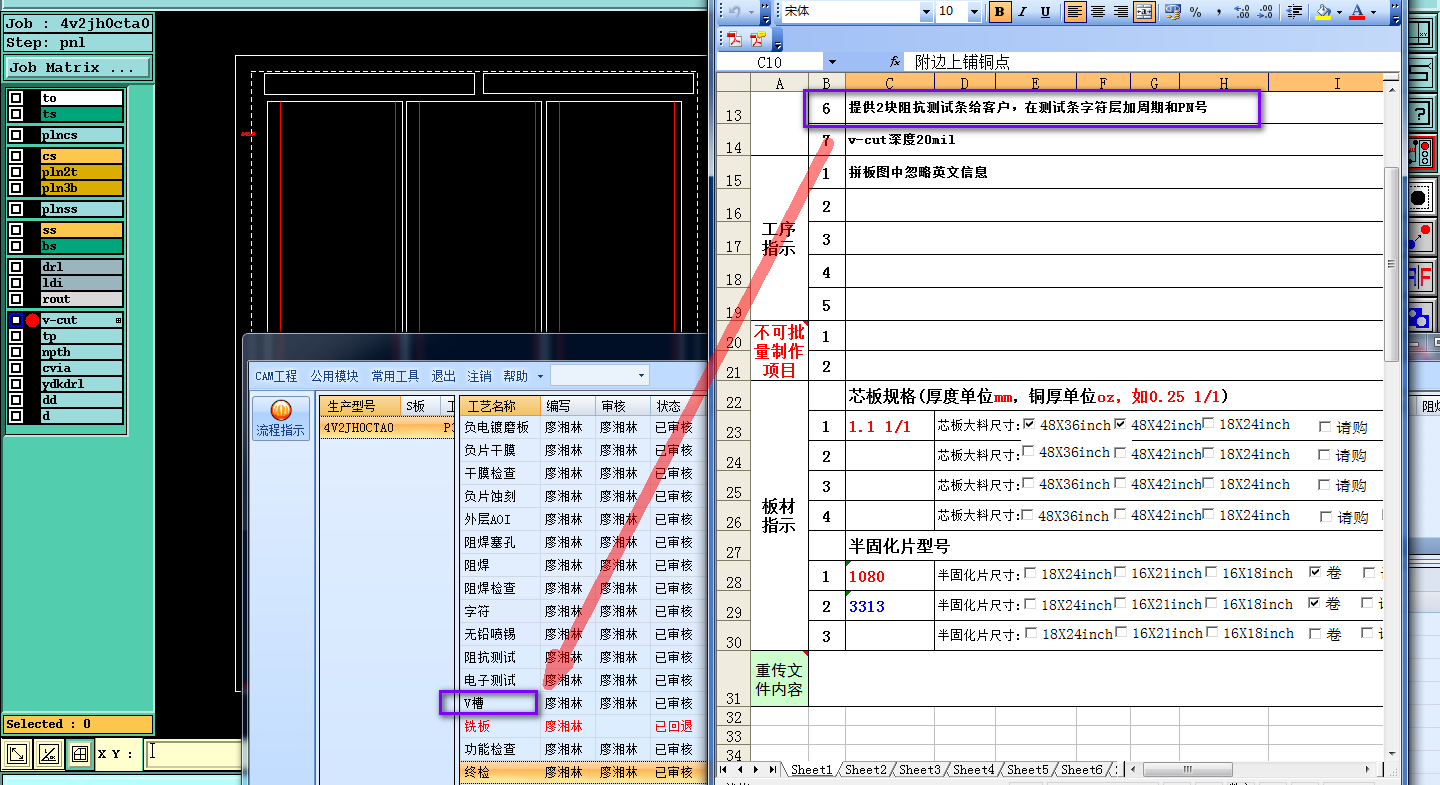This screenshot has height=785, width=1440.
Task: Open the 常用工具 menu
Action: [395, 376]
